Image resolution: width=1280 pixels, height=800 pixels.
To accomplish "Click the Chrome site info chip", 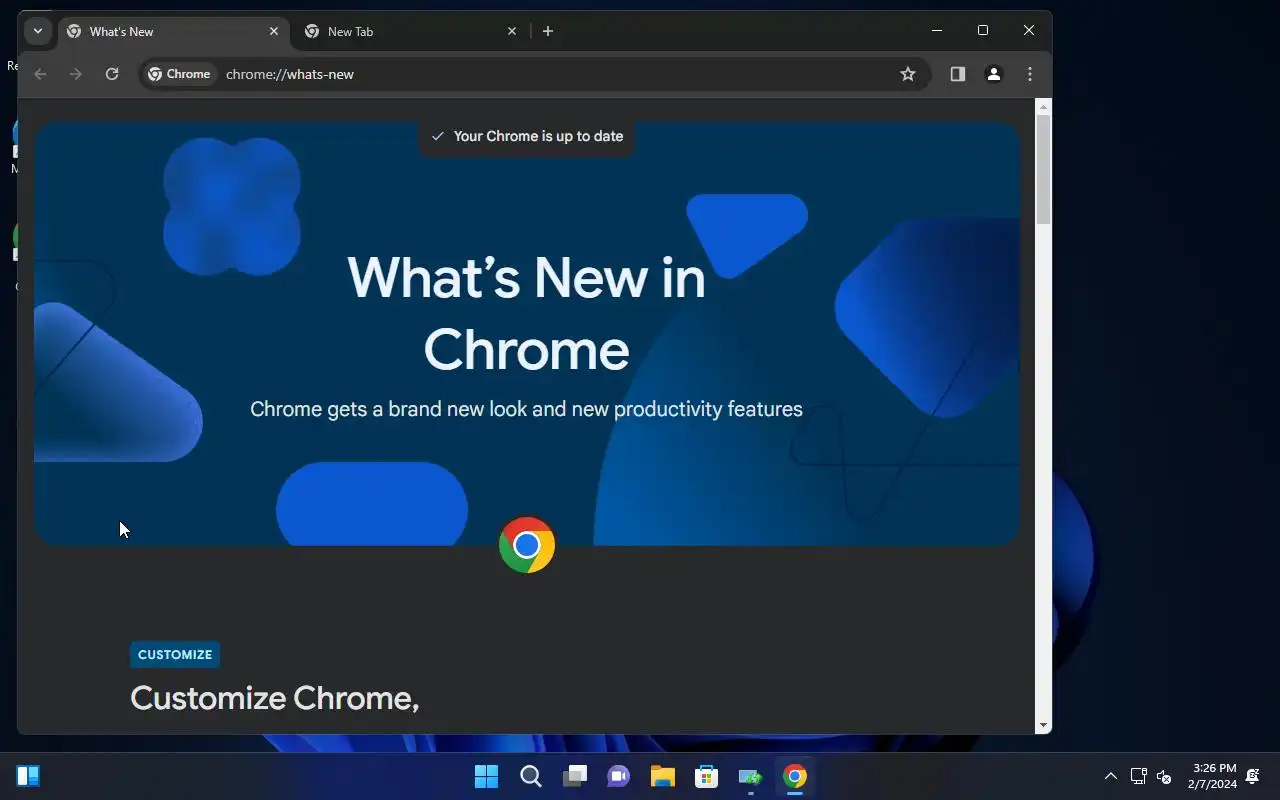I will [179, 74].
